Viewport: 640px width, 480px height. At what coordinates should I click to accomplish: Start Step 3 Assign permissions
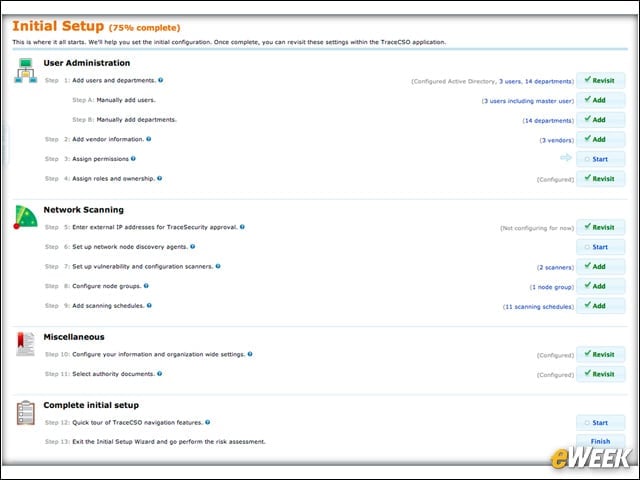pos(600,159)
